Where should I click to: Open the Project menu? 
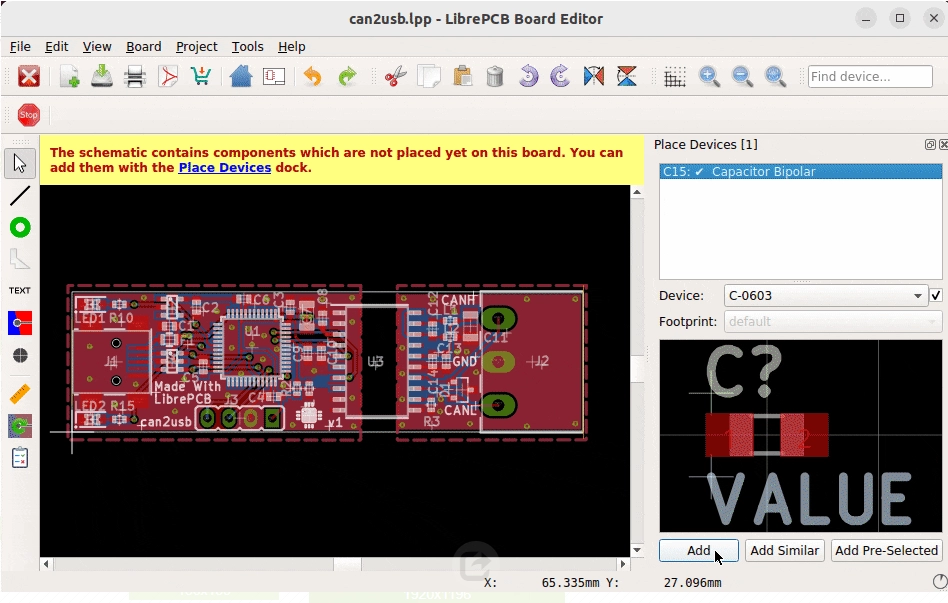(196, 47)
